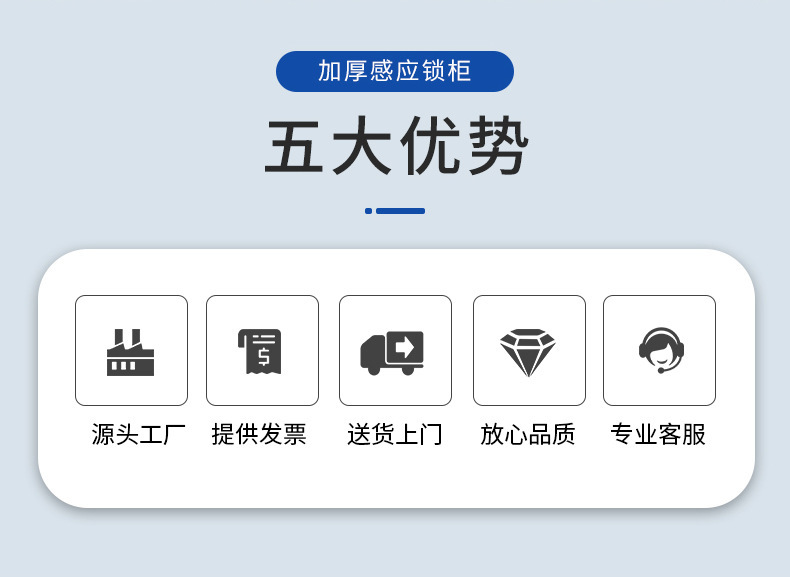This screenshot has width=790, height=577.
Task: Click the small blue dot beside divider
Action: (368, 211)
